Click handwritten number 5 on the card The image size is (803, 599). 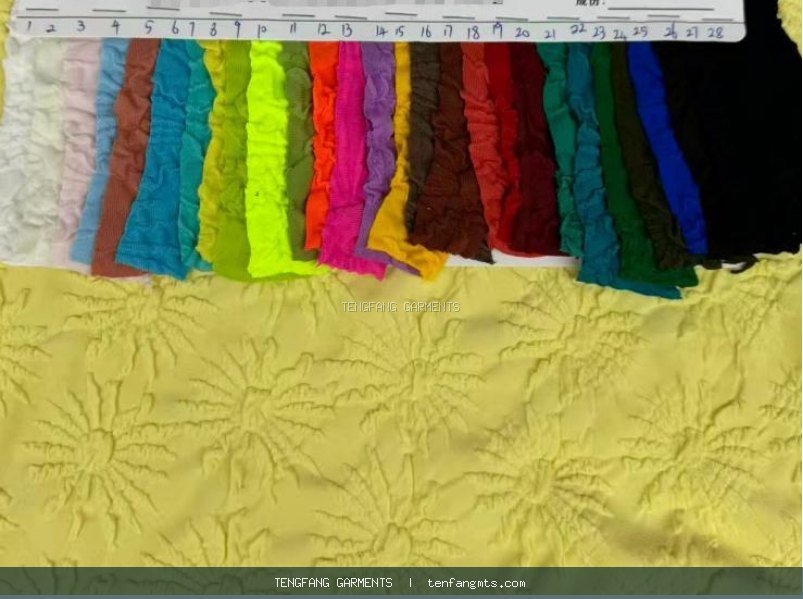click(149, 27)
